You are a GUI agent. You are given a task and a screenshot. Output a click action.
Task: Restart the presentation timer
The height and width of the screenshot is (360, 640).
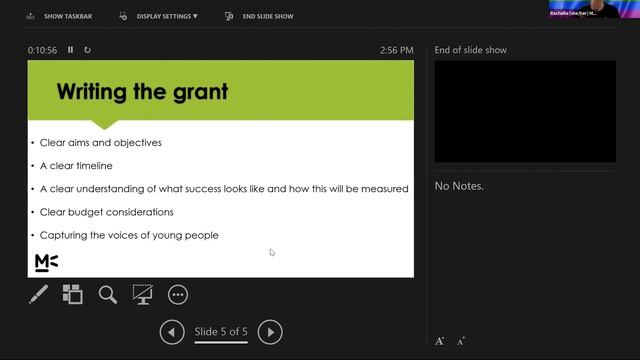pyautogui.click(x=87, y=50)
